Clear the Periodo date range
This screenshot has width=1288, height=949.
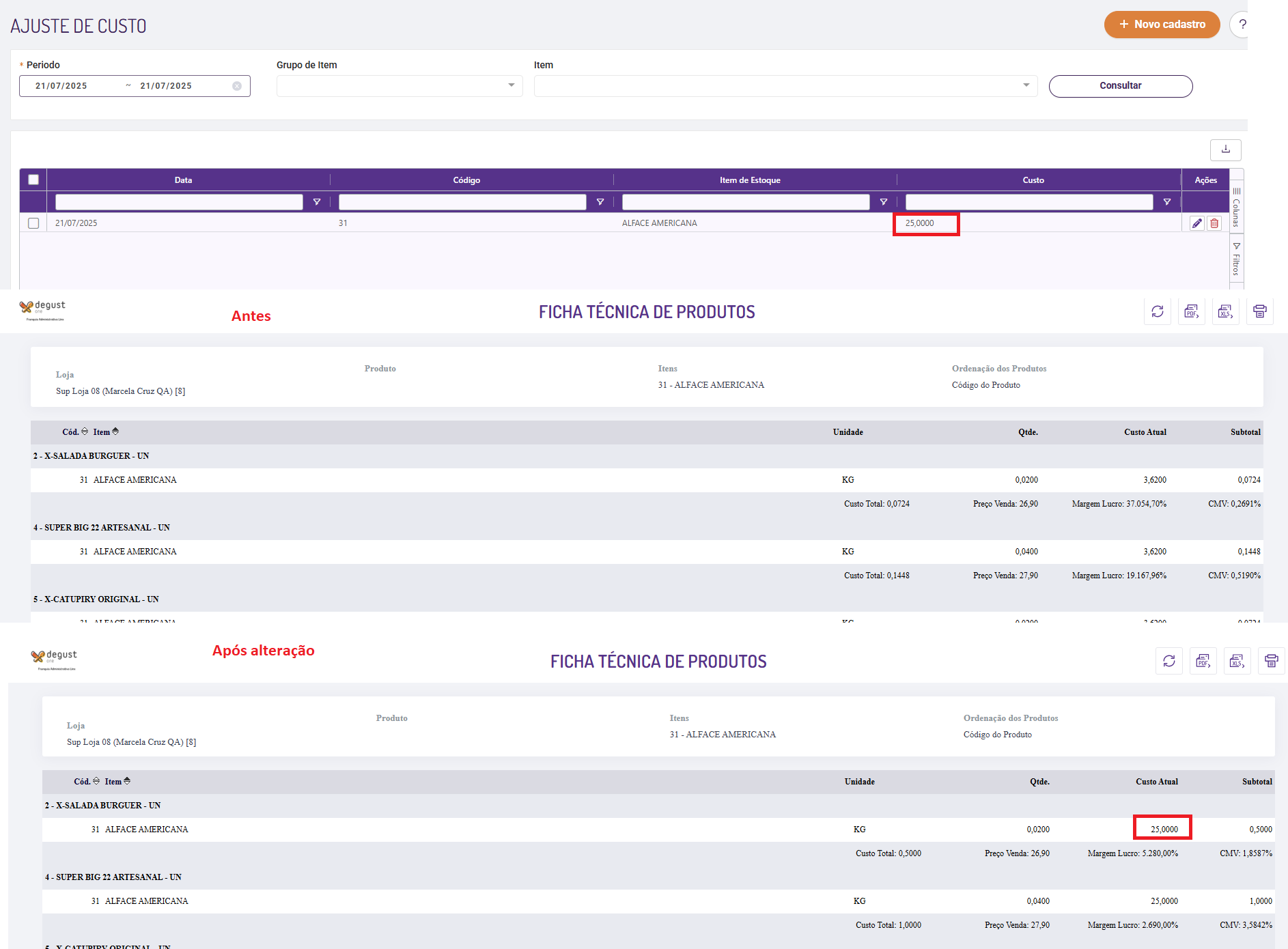[237, 86]
